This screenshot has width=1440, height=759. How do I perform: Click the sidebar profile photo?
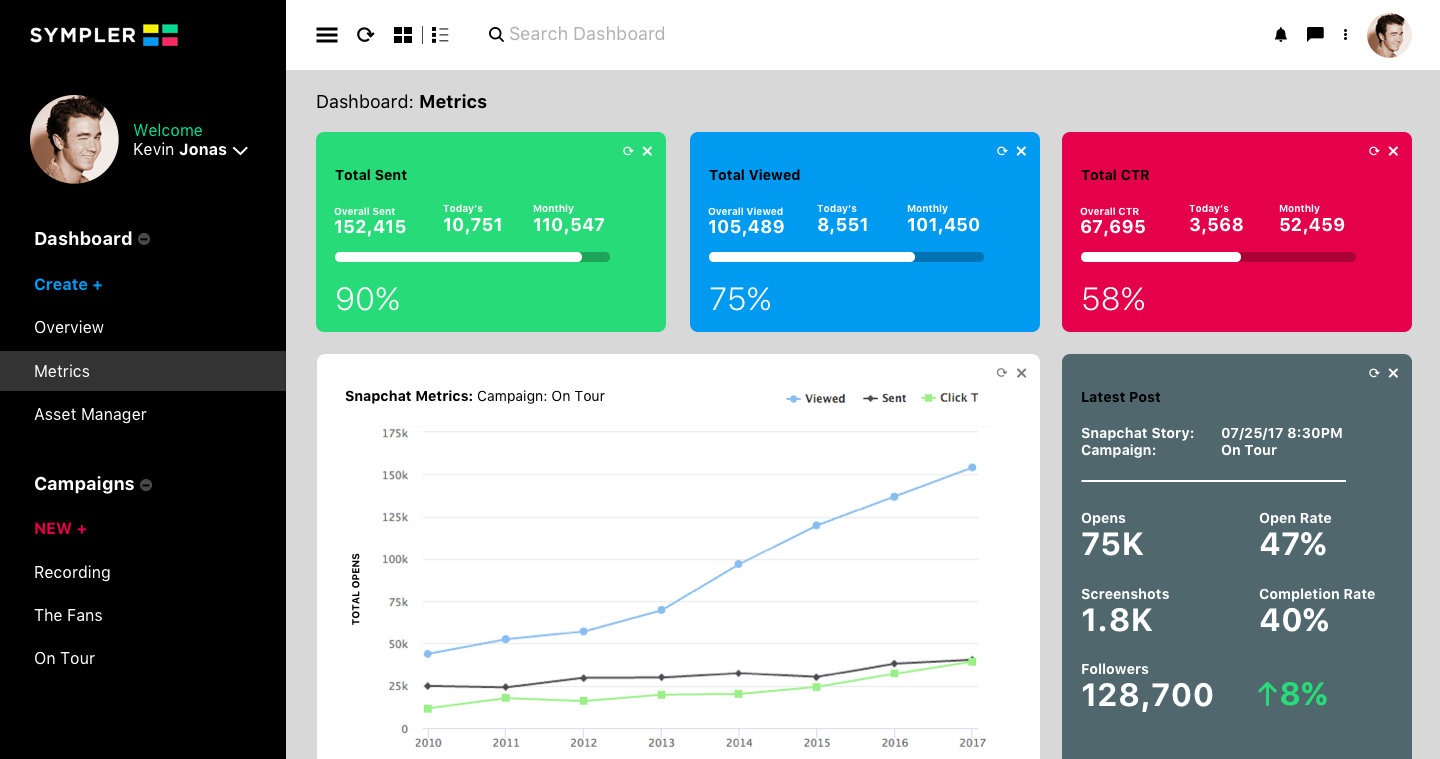click(x=74, y=139)
